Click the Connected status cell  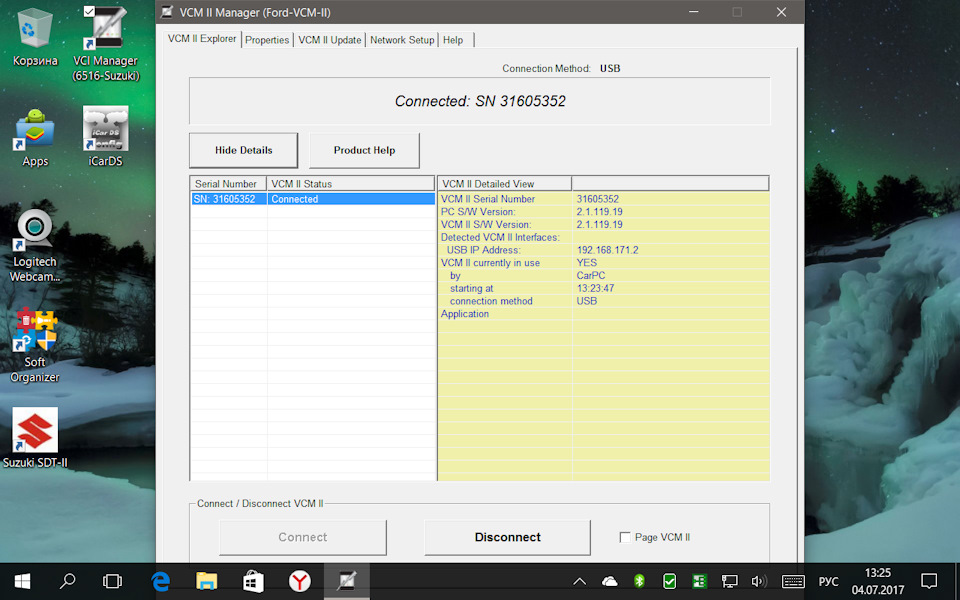(x=351, y=199)
